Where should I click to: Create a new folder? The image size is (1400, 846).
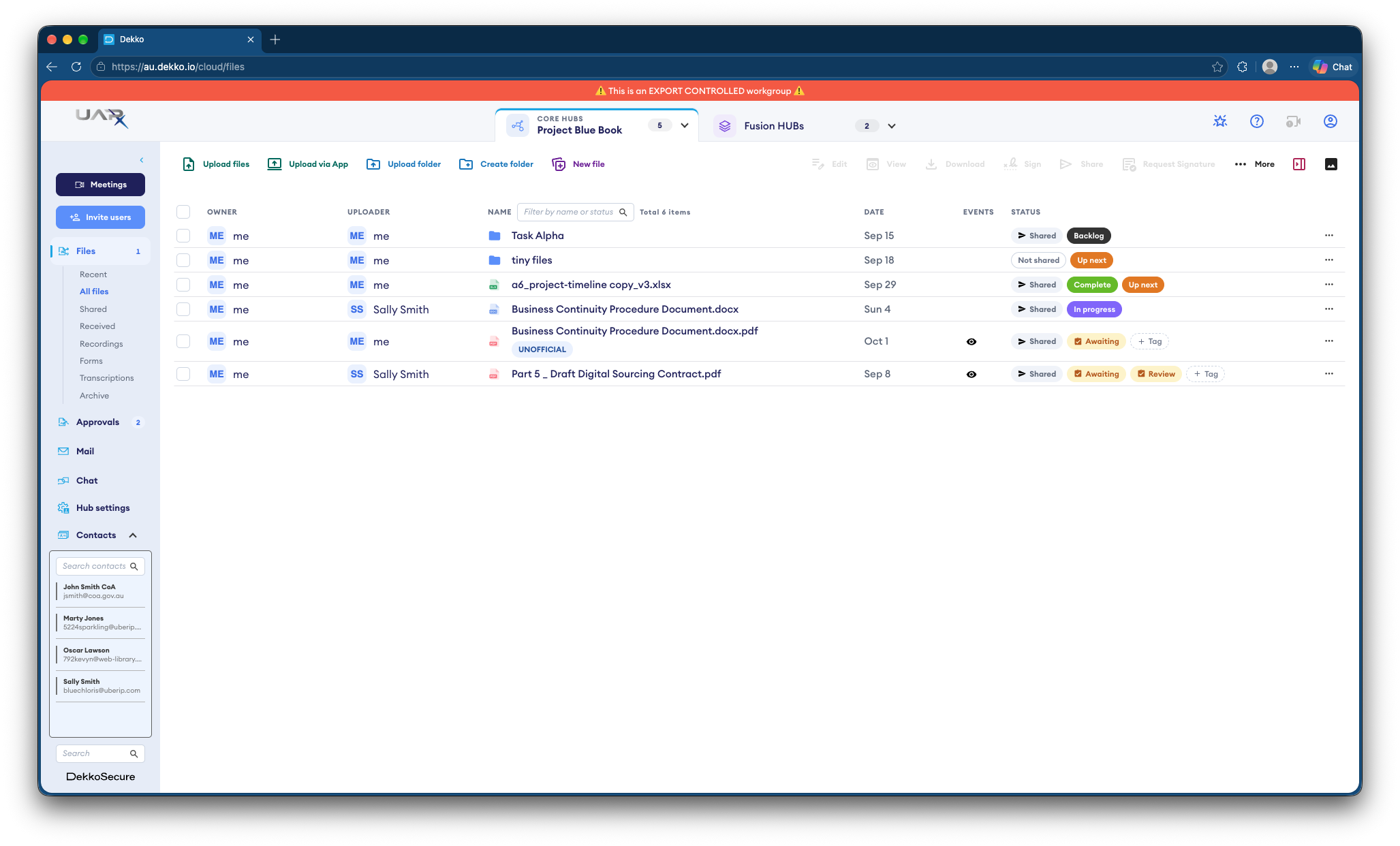point(496,164)
